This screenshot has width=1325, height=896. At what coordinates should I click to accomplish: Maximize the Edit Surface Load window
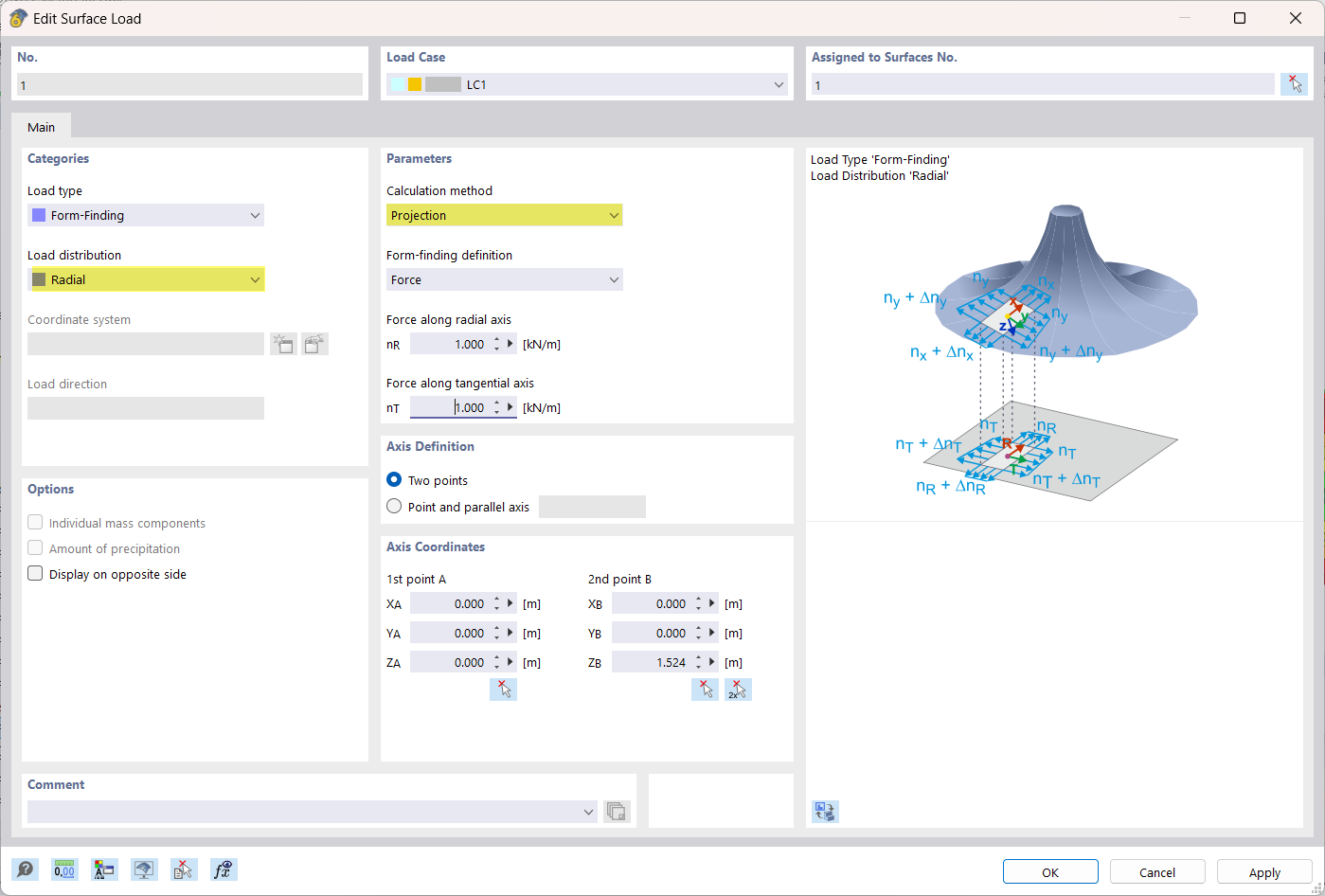[x=1240, y=18]
